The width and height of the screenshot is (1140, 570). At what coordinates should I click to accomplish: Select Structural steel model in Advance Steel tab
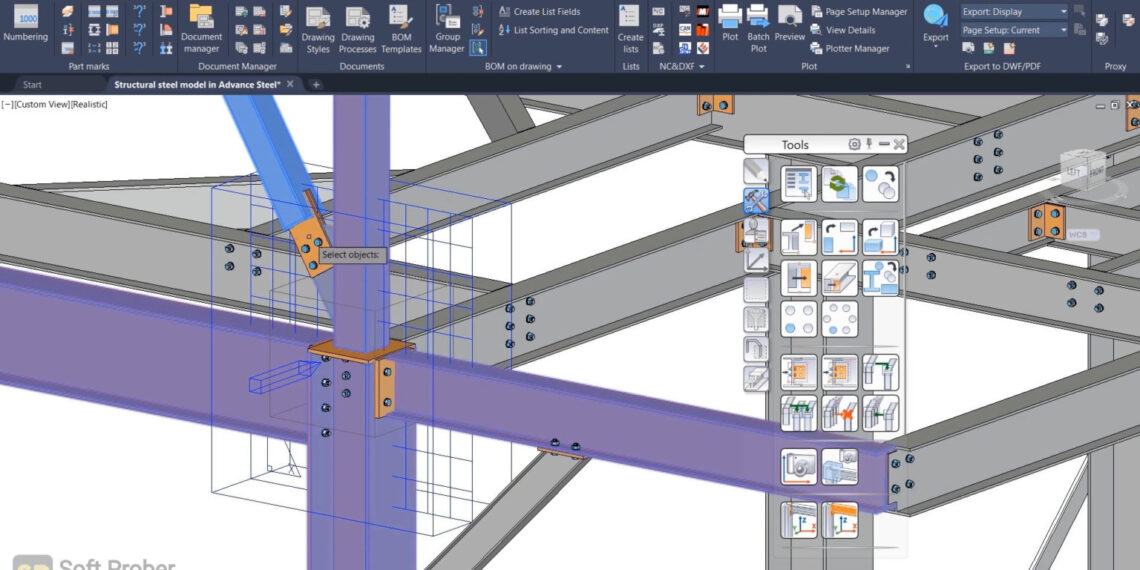197,84
